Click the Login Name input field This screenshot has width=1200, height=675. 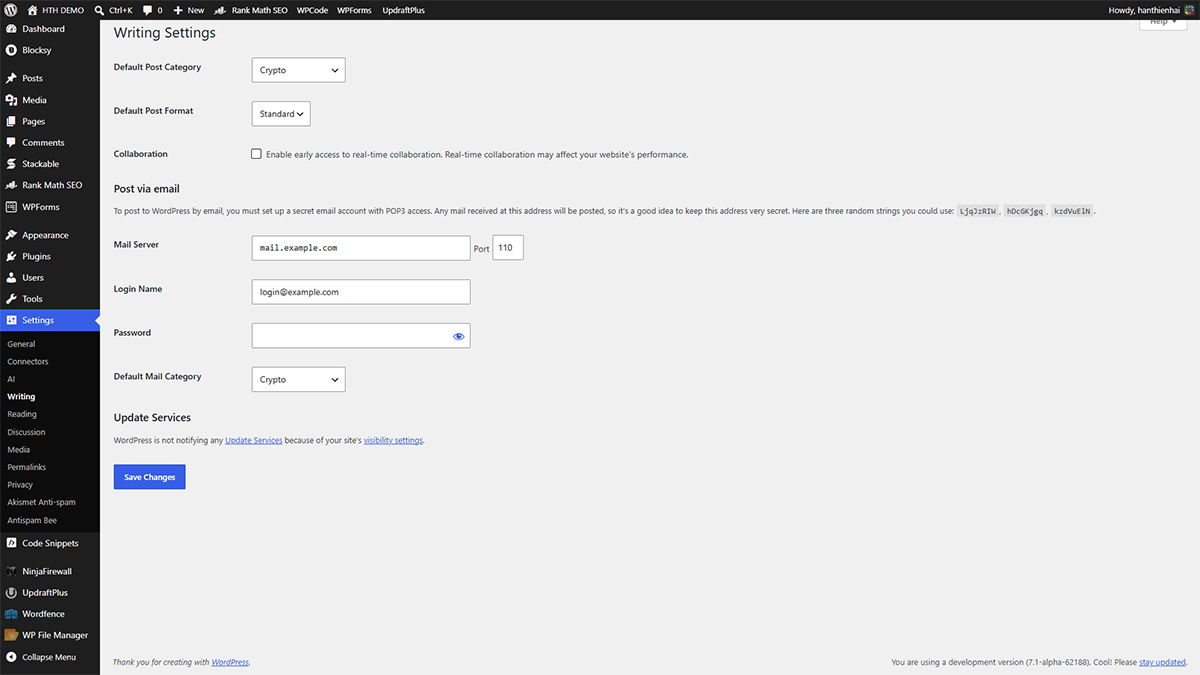(x=361, y=292)
